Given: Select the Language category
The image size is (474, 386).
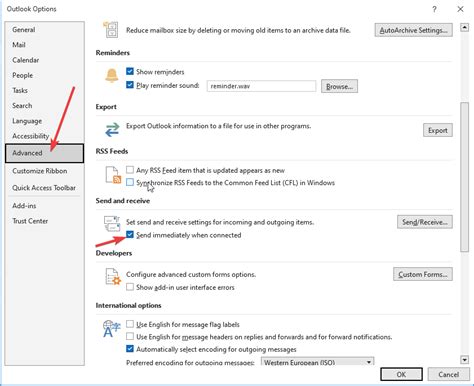Looking at the screenshot, I should (x=44, y=121).
